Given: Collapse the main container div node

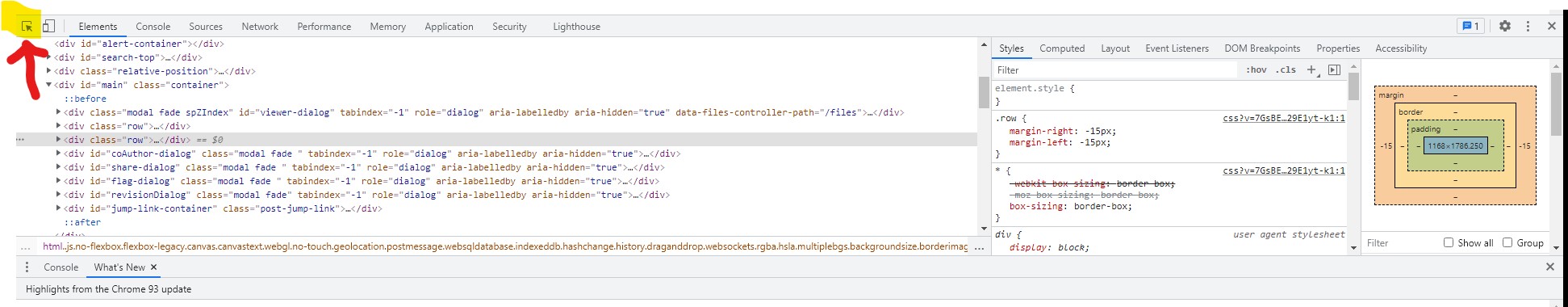Looking at the screenshot, I should click(x=48, y=85).
